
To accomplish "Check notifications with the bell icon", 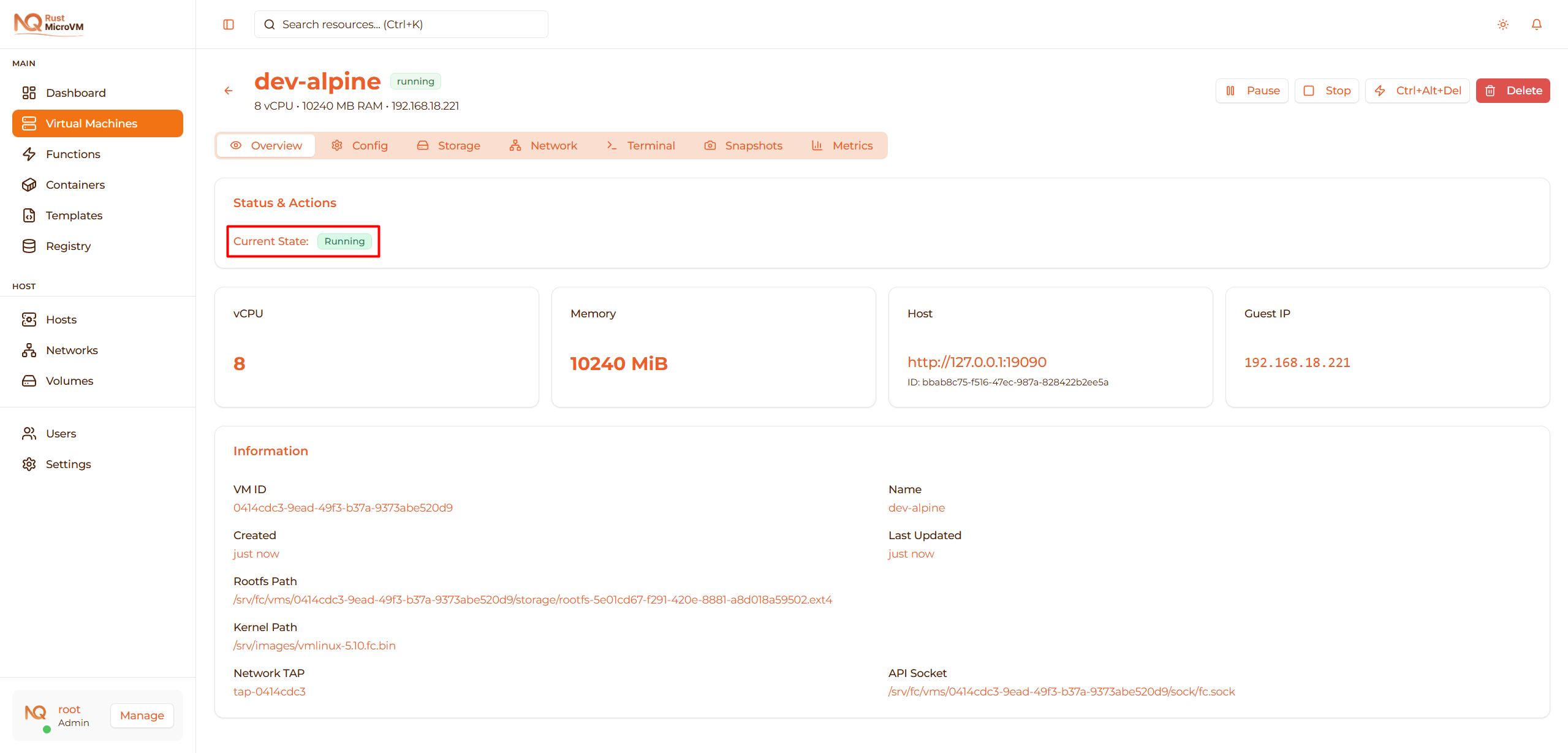I will pyautogui.click(x=1537, y=24).
